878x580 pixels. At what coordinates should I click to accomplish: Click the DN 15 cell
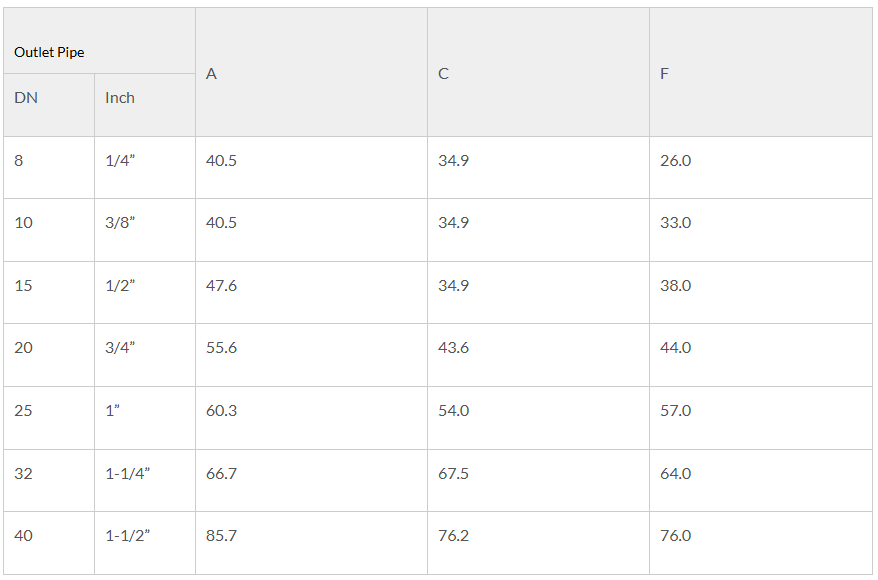(x=49, y=292)
